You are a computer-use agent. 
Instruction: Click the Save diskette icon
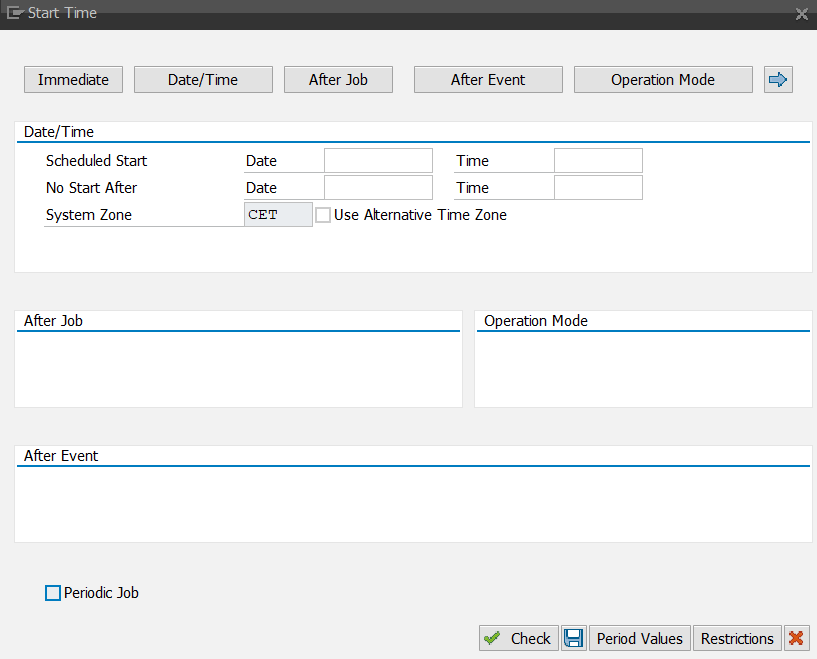tap(574, 638)
